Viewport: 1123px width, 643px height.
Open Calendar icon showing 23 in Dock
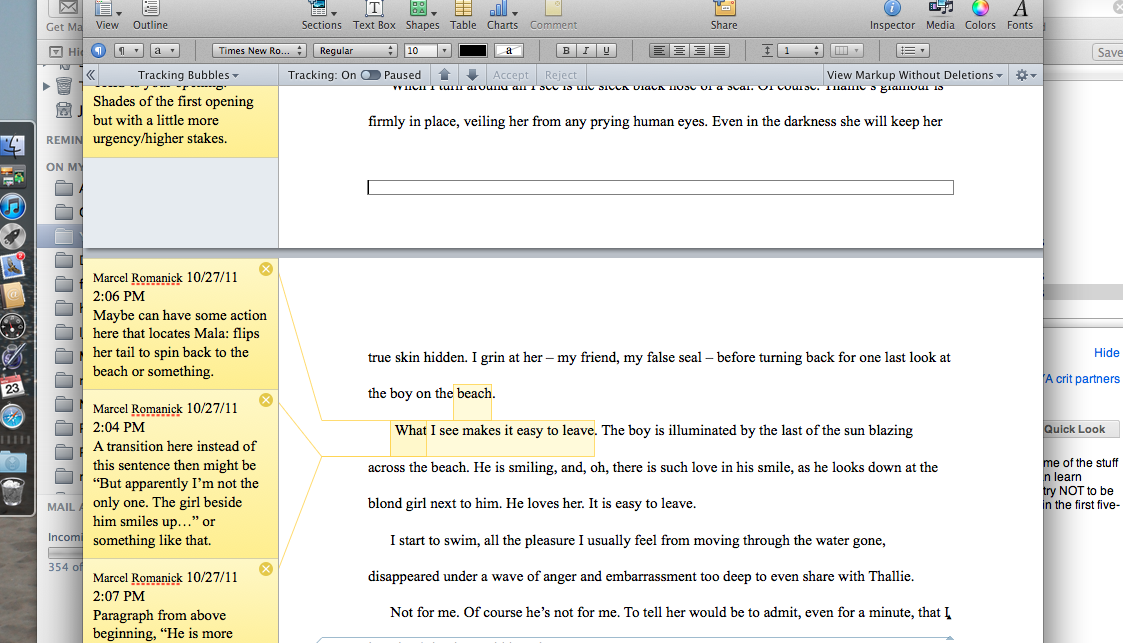(13, 387)
